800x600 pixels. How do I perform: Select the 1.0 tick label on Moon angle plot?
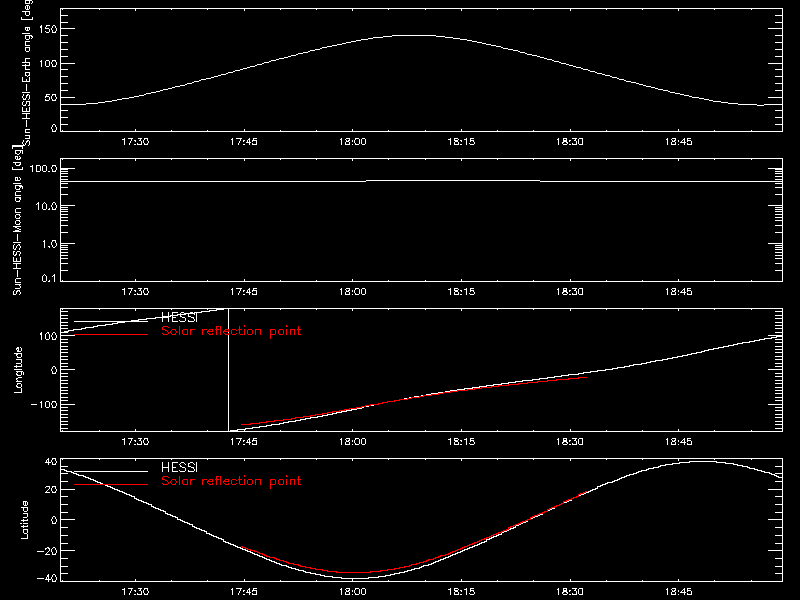[49, 244]
